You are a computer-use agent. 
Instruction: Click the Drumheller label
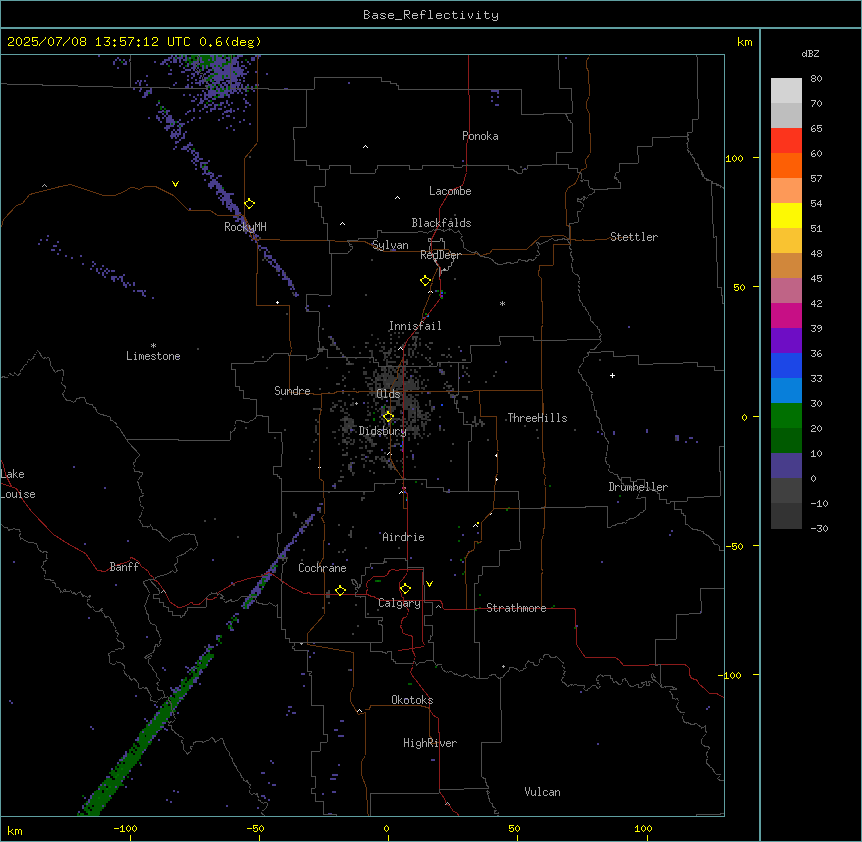click(638, 487)
